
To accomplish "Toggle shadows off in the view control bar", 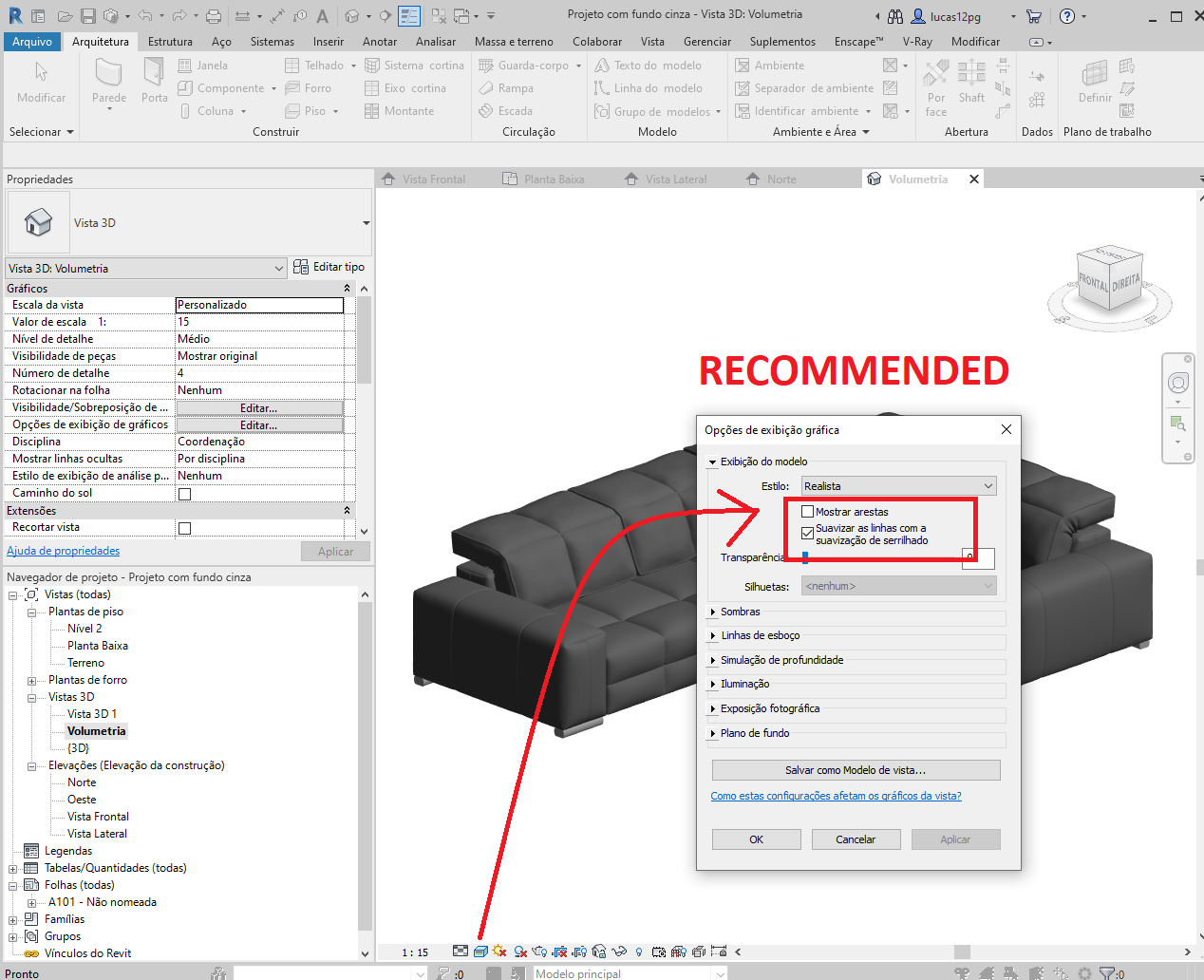I will coord(520,952).
